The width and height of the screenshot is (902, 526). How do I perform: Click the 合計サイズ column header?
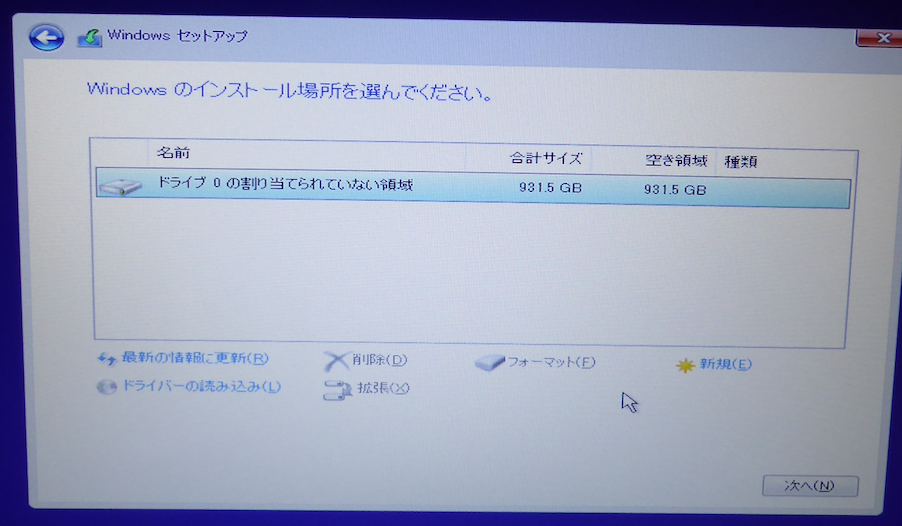(x=546, y=158)
